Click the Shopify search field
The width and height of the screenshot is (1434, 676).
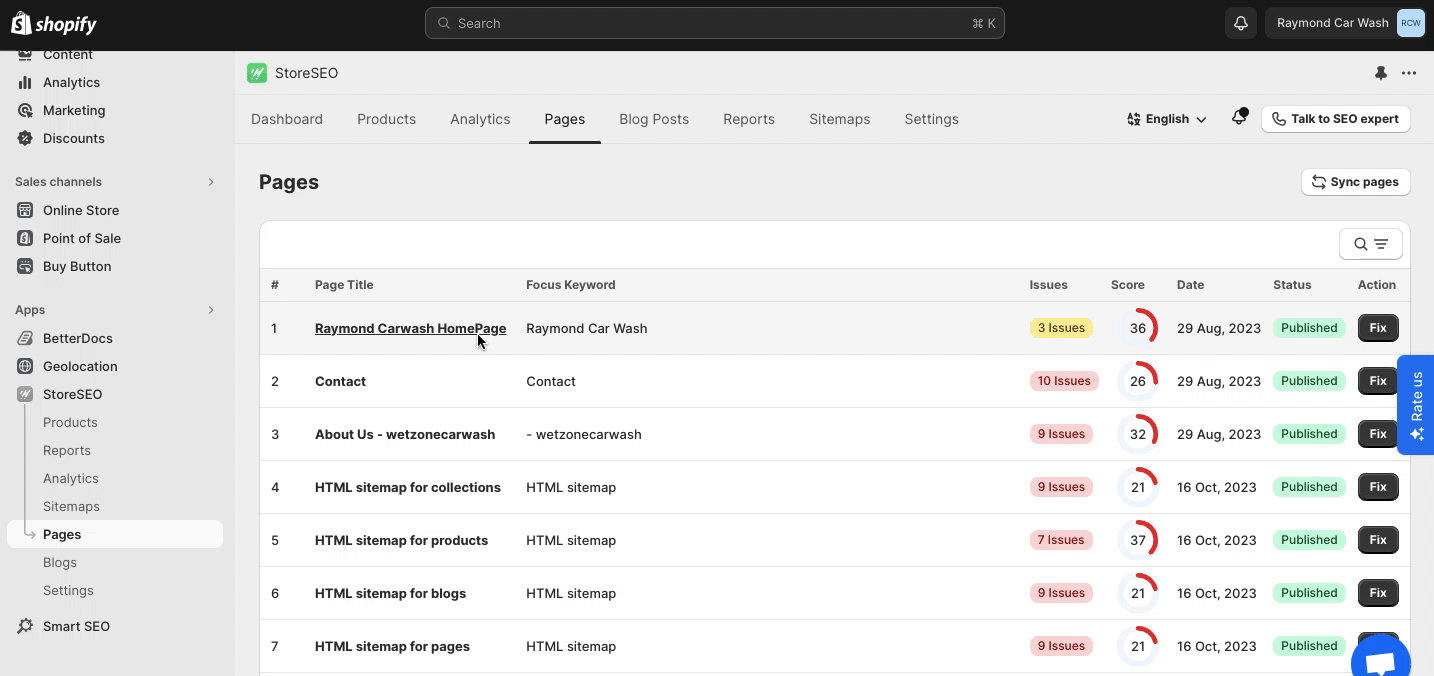coord(715,23)
